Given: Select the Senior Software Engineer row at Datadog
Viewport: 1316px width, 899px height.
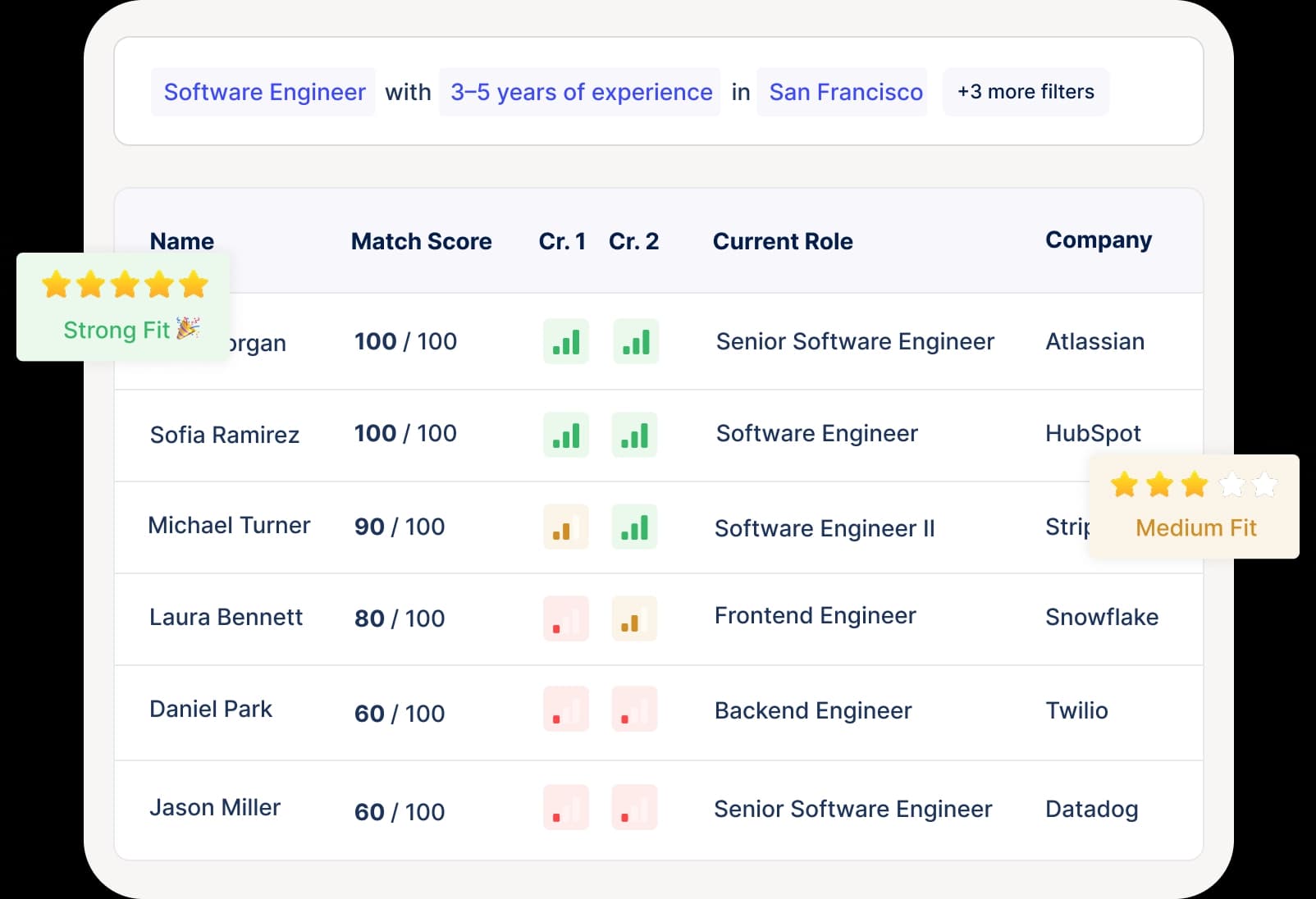Looking at the screenshot, I should click(853, 808).
